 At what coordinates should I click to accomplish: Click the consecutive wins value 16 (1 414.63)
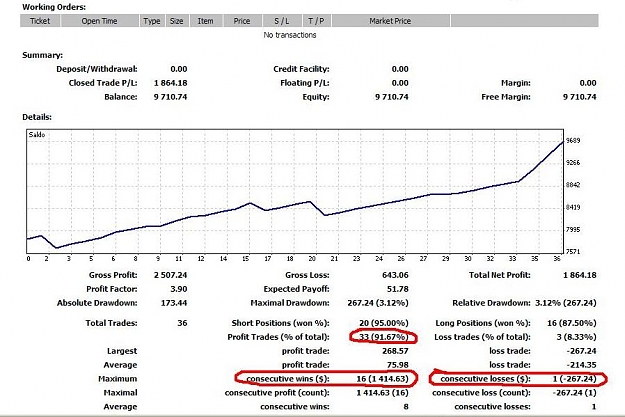pos(383,379)
